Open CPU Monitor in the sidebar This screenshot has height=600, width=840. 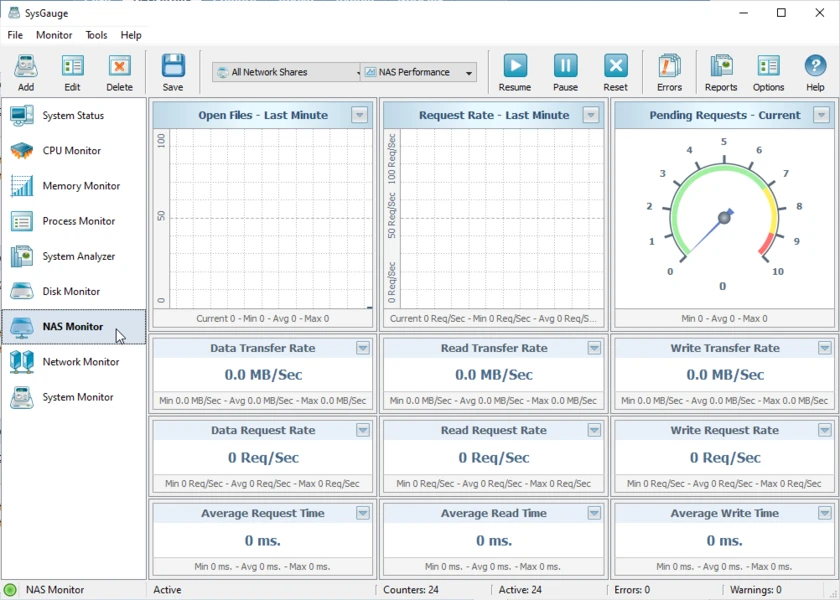click(74, 151)
